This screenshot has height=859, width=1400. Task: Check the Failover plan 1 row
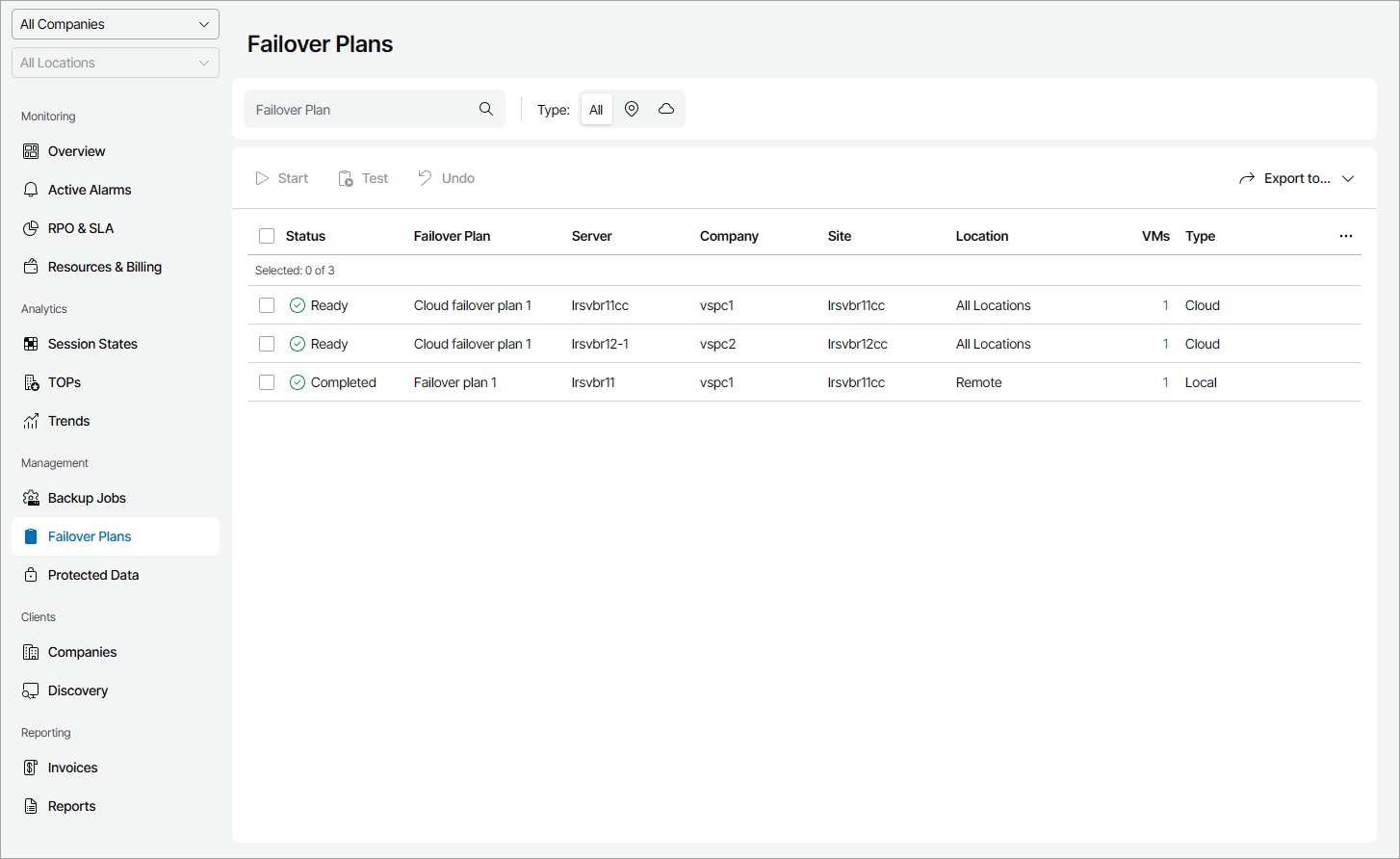point(267,382)
